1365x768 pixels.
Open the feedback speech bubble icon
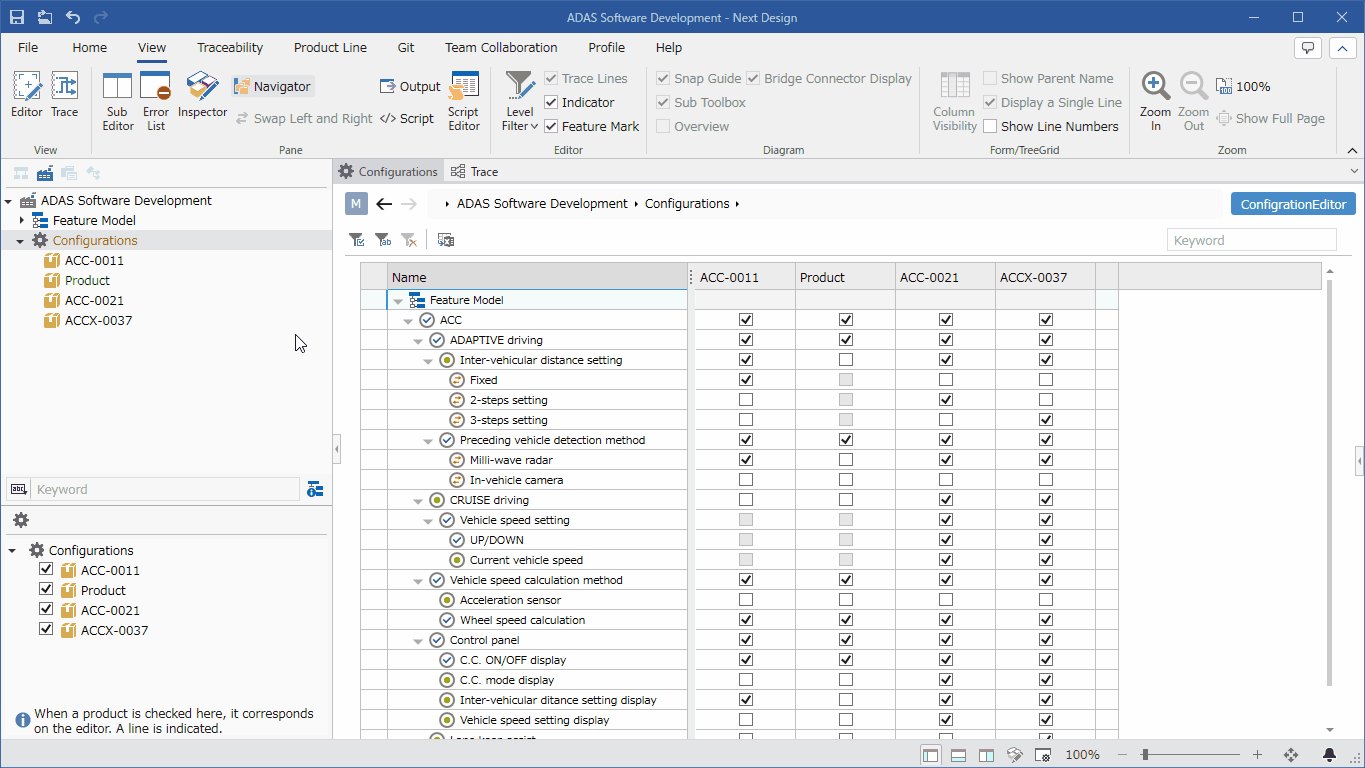click(1307, 48)
